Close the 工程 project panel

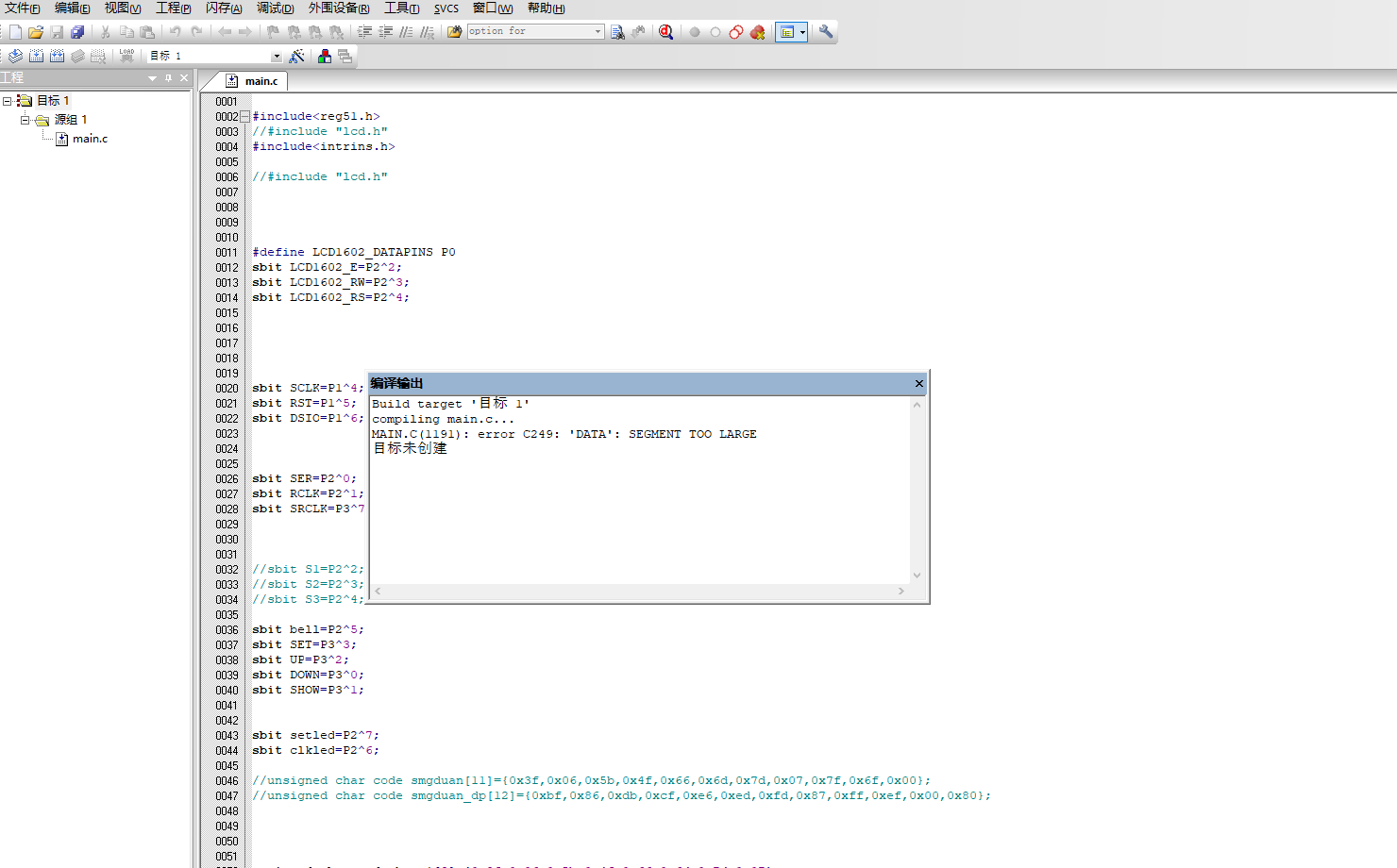point(184,78)
